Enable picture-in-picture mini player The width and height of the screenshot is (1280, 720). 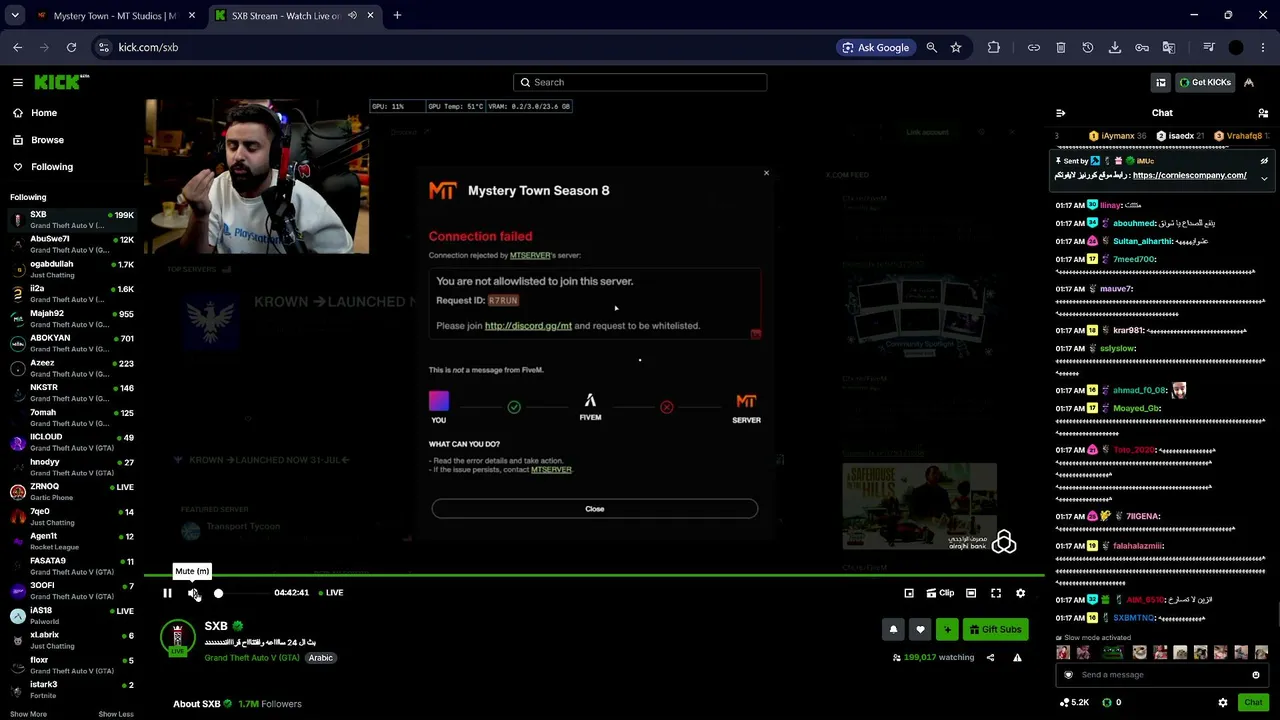click(x=909, y=593)
